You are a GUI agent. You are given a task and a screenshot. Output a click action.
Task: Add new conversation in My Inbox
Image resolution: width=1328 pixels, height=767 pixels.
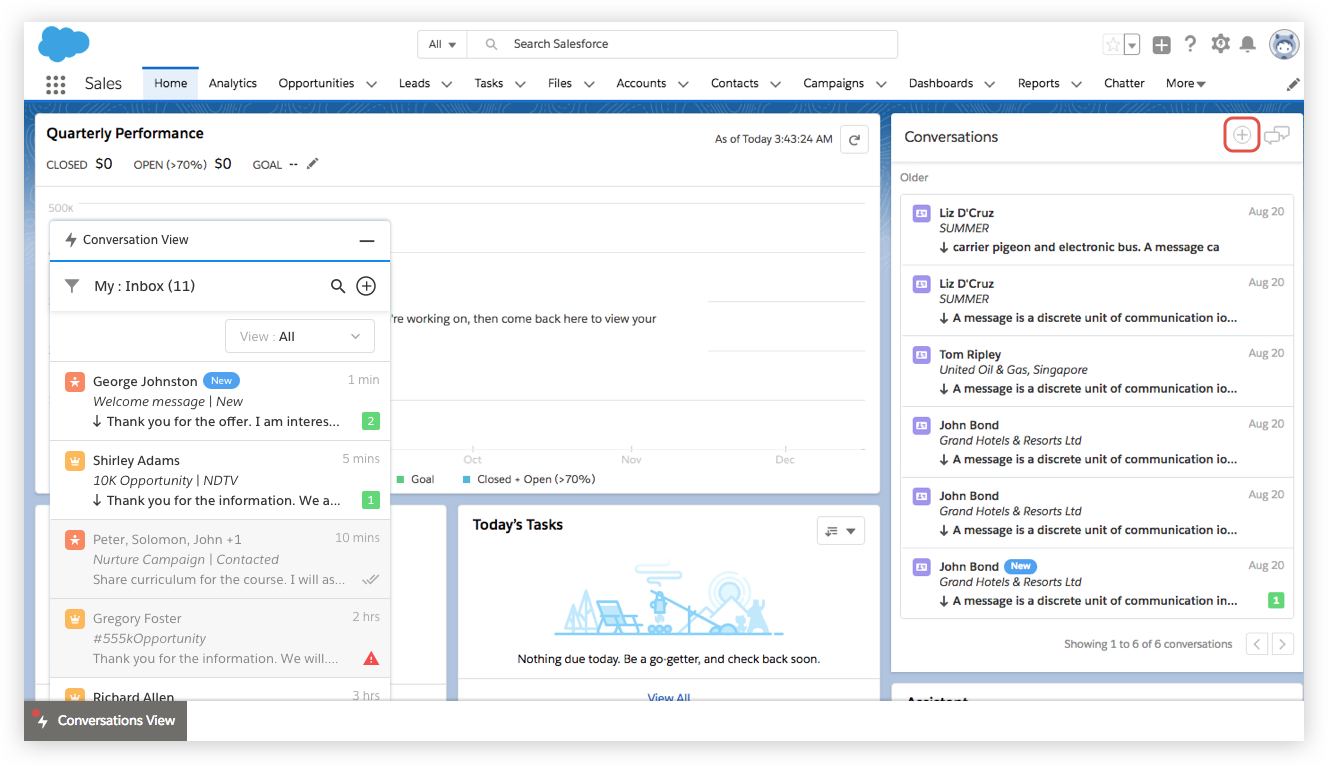coord(366,286)
